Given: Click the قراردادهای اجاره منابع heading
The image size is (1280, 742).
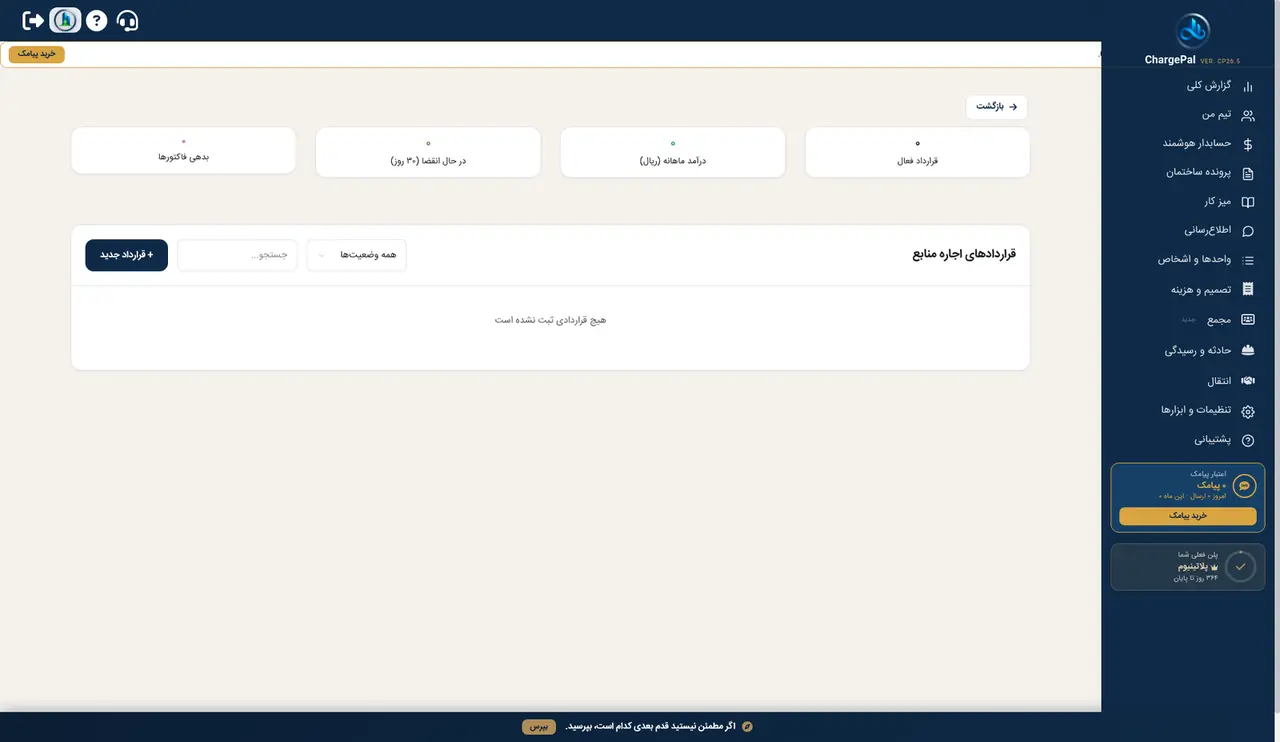Looking at the screenshot, I should coord(964,255).
